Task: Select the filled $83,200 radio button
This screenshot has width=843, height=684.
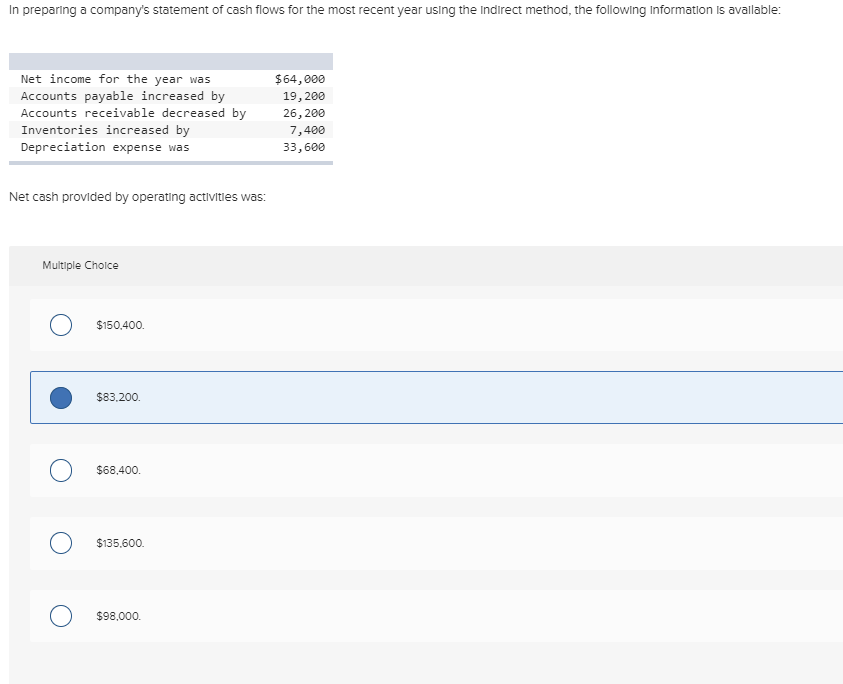Action: pos(61,398)
